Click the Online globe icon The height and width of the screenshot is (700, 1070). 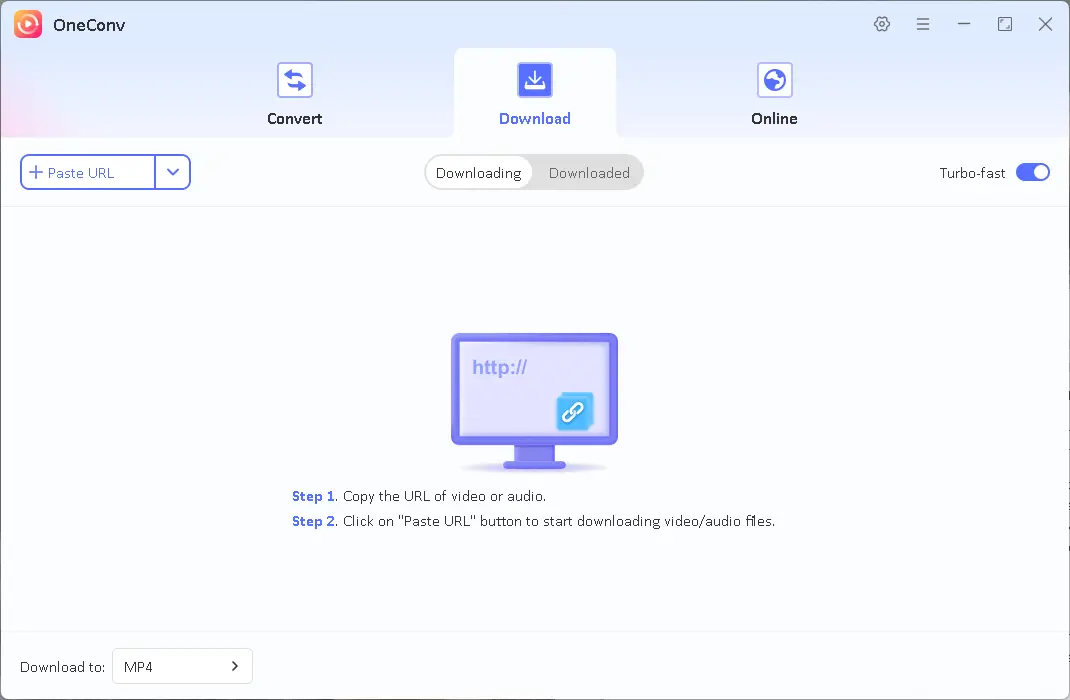(775, 80)
